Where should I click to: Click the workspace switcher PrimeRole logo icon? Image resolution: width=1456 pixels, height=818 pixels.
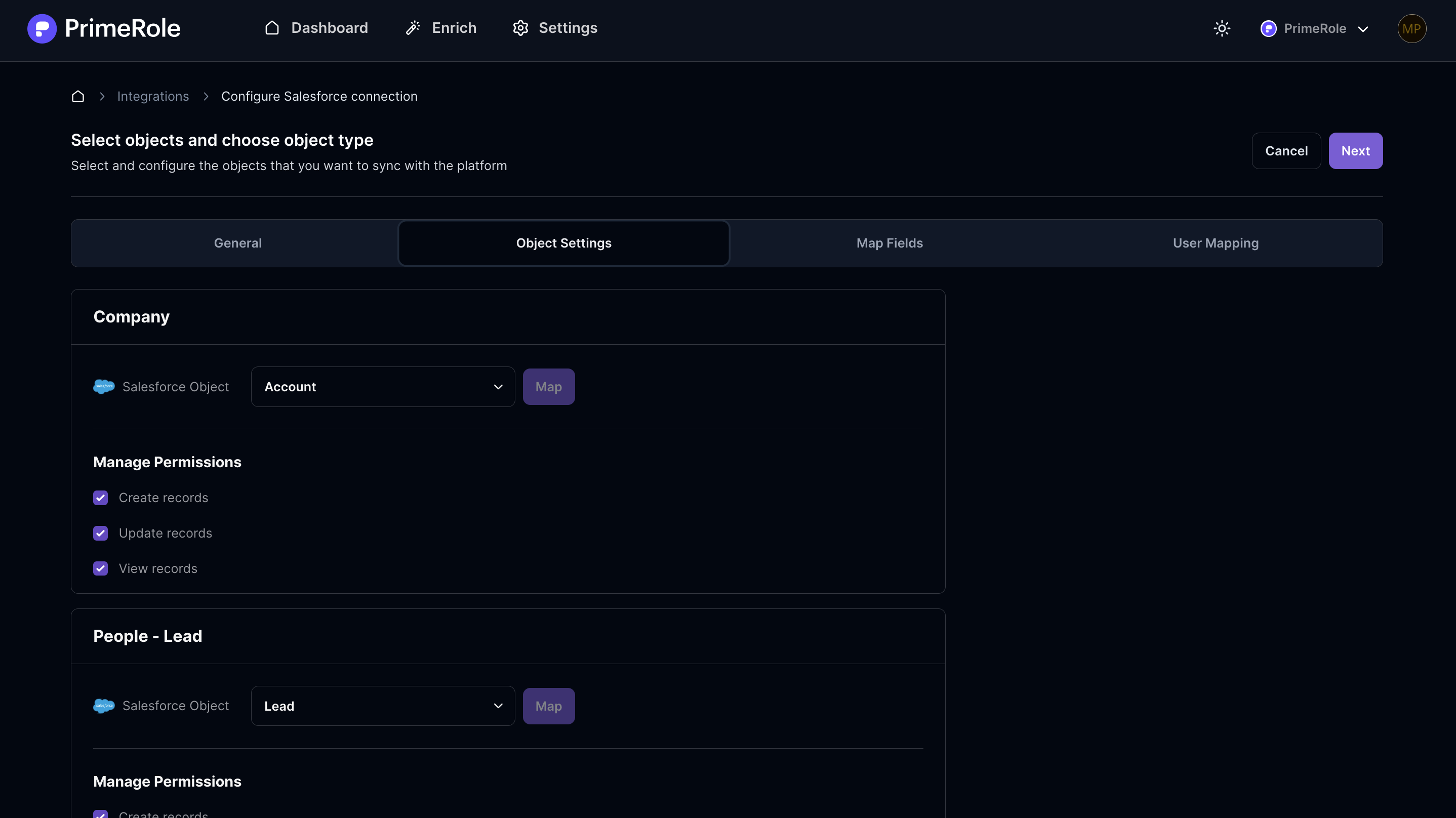click(1268, 28)
